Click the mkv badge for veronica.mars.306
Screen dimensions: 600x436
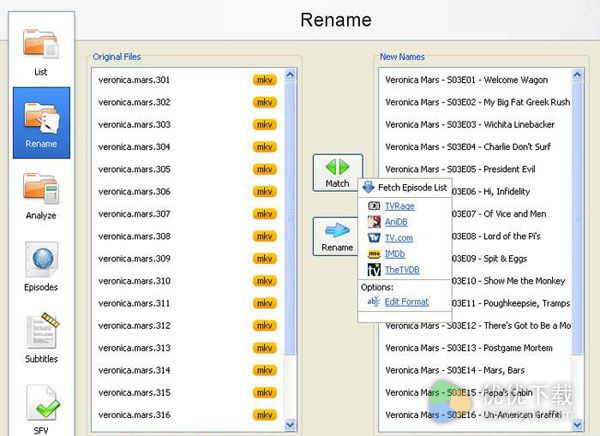264,191
